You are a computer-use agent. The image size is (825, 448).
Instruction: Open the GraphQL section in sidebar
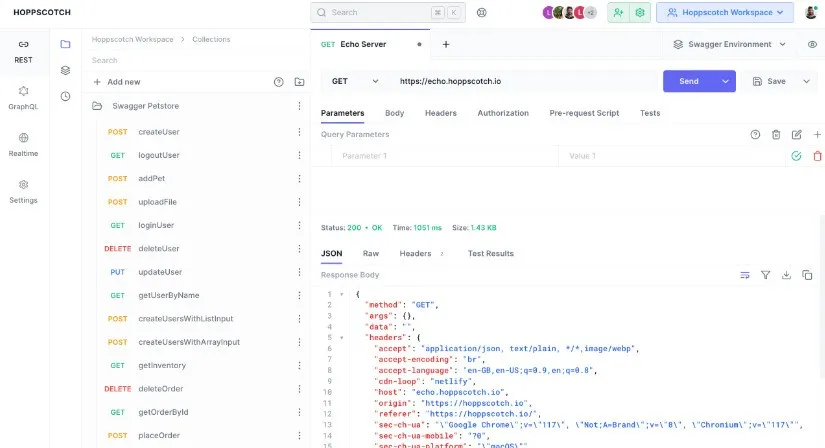point(23,98)
